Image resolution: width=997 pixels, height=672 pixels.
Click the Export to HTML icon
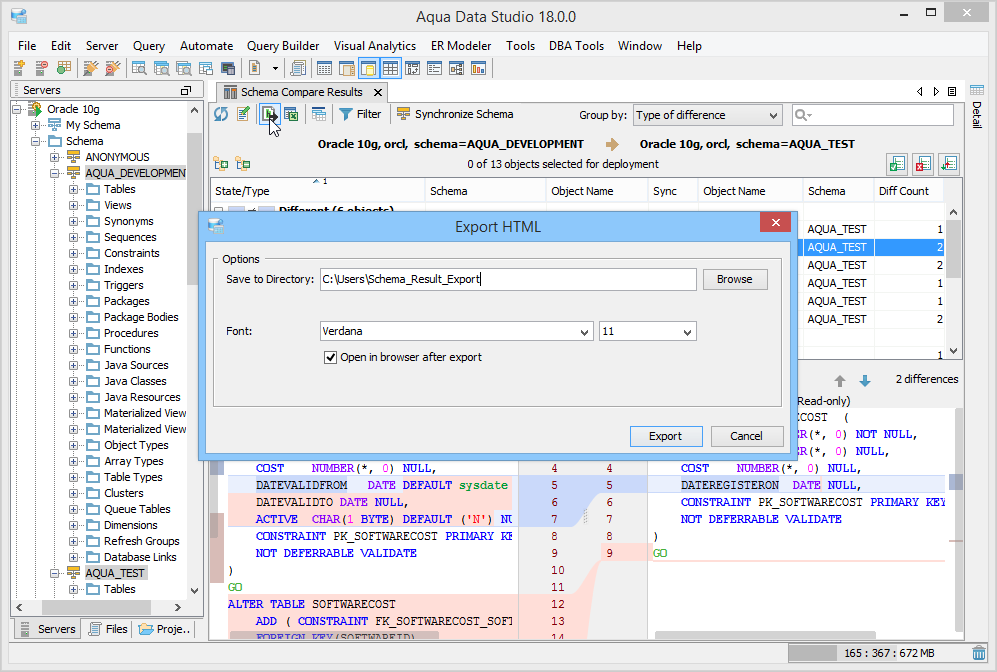tap(268, 115)
